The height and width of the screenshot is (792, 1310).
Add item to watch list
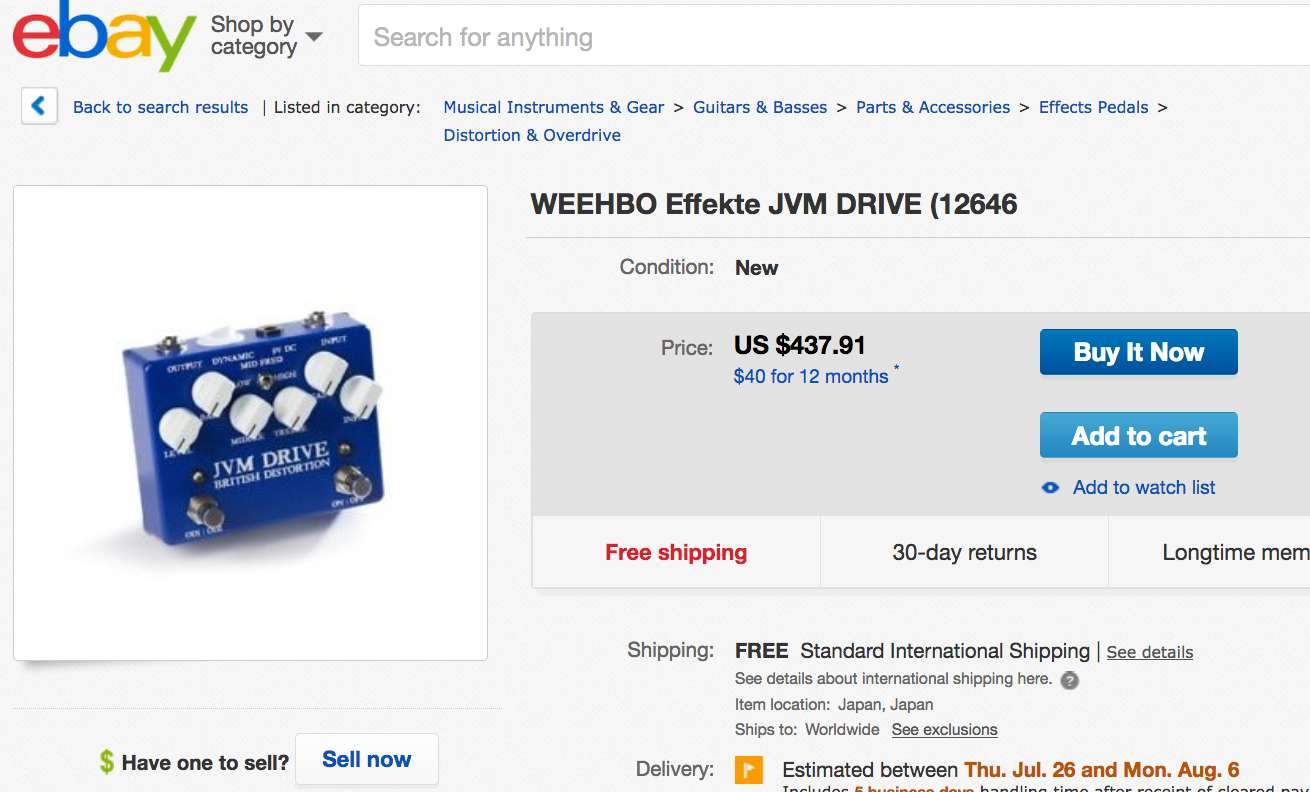pyautogui.click(x=1144, y=488)
